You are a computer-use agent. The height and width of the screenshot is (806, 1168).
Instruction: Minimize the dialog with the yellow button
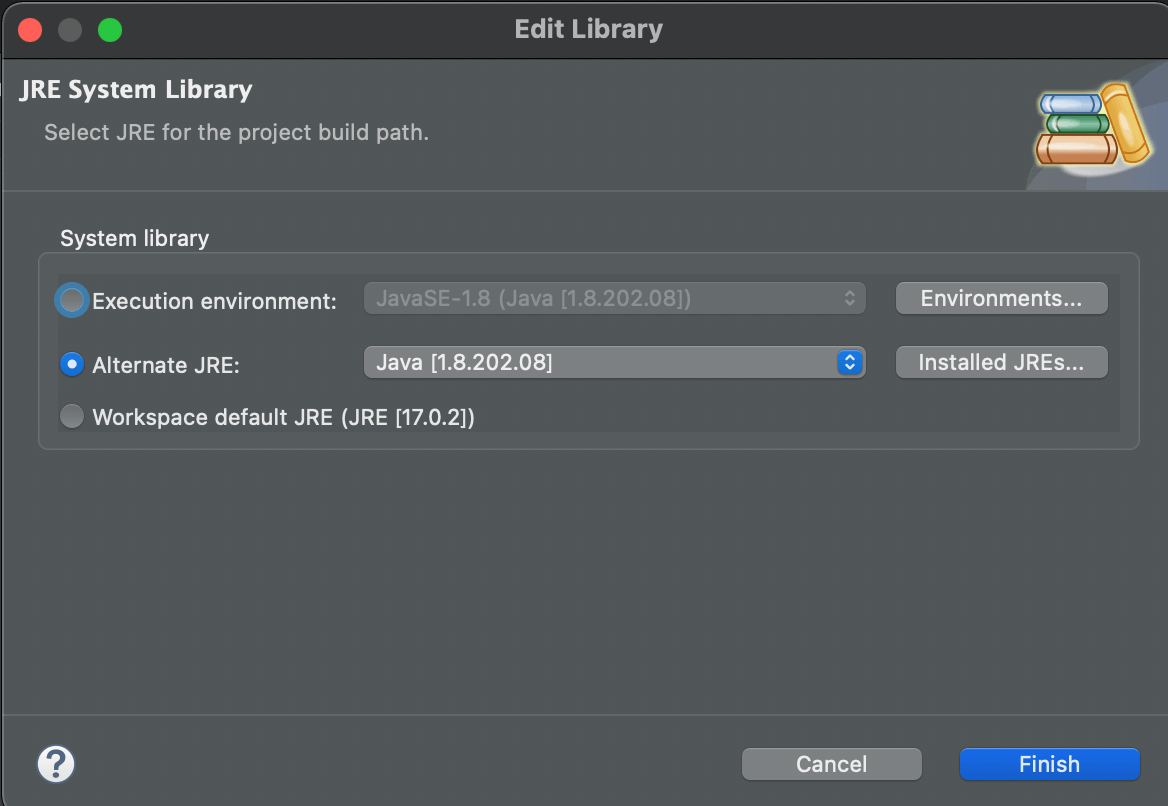click(70, 30)
